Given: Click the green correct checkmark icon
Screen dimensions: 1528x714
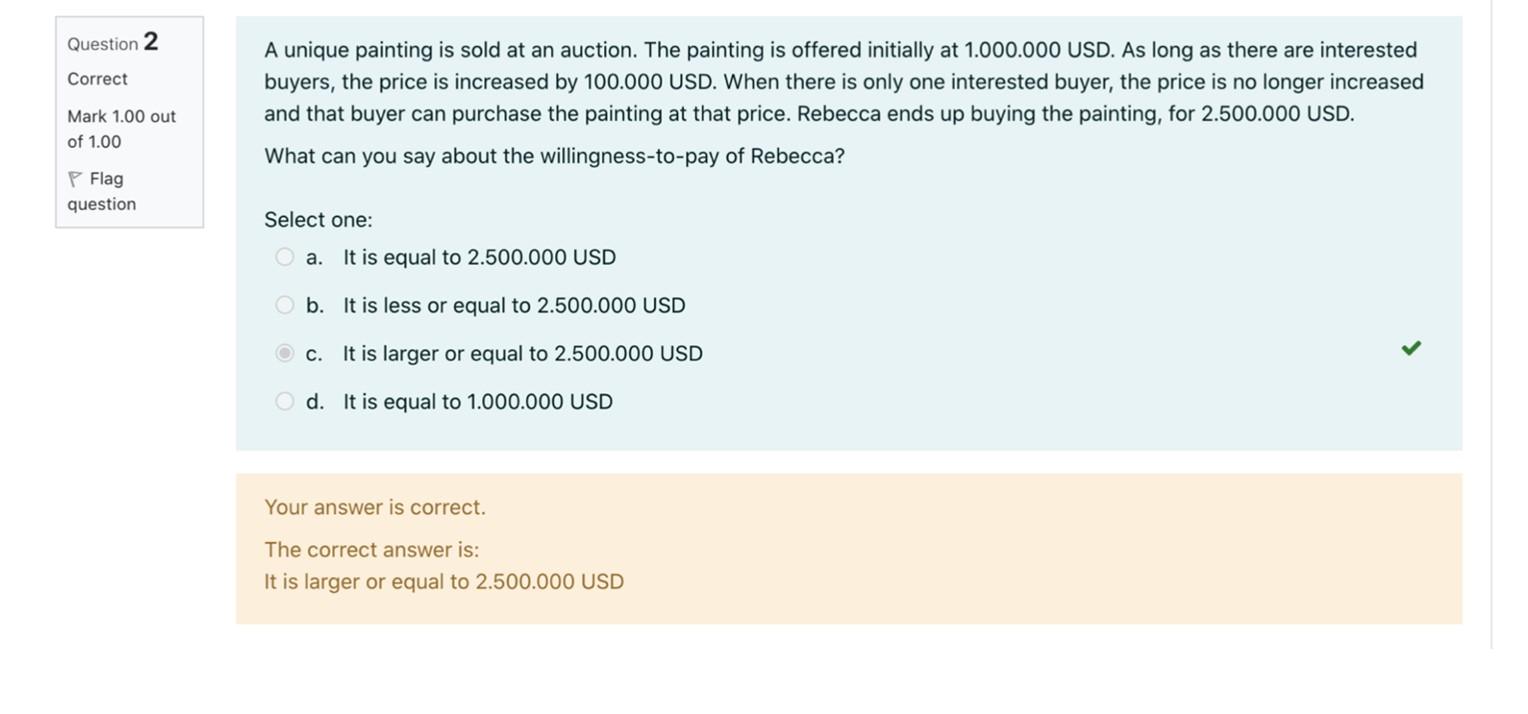Looking at the screenshot, I should 1411,348.
